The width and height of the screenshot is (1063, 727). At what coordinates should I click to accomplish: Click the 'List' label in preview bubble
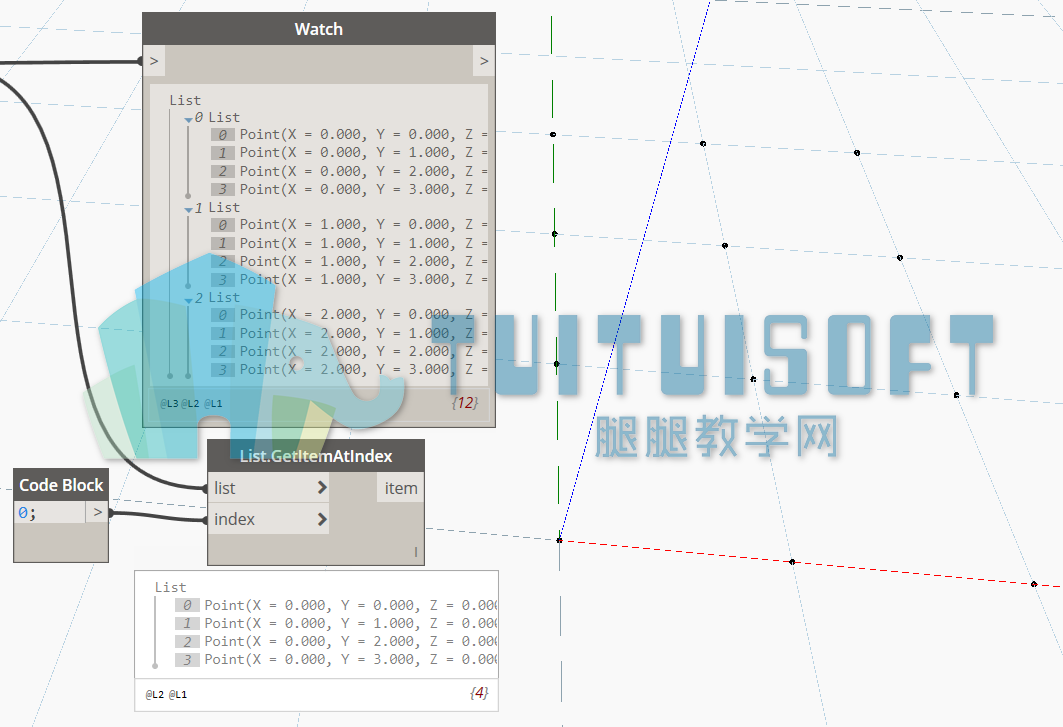tap(170, 587)
